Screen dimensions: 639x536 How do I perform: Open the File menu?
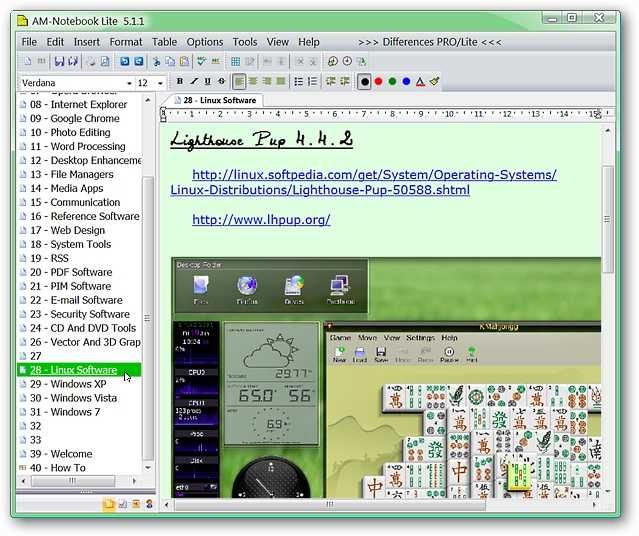pos(29,42)
